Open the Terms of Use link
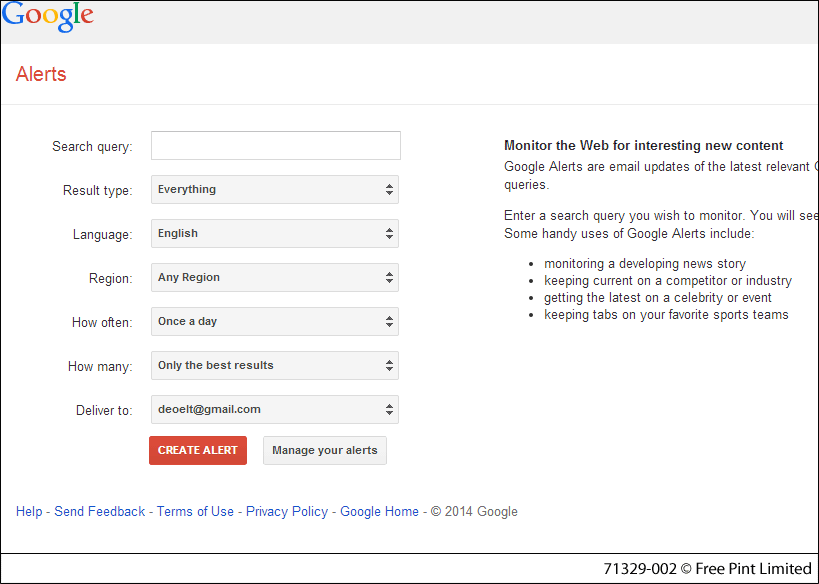The height and width of the screenshot is (584, 819). (x=195, y=511)
